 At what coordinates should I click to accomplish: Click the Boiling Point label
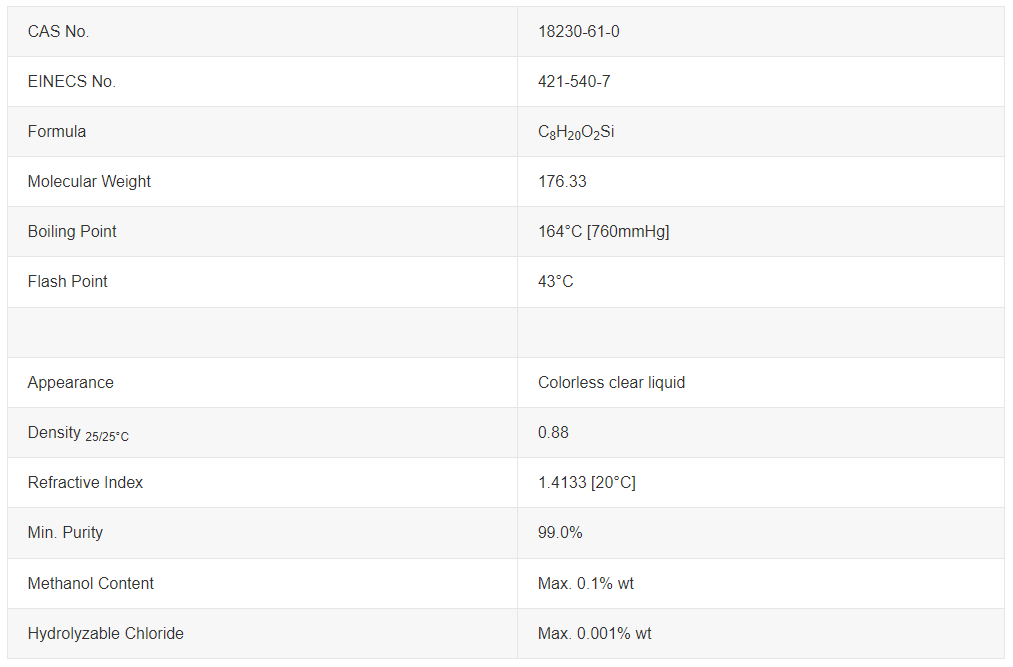pyautogui.click(x=72, y=232)
